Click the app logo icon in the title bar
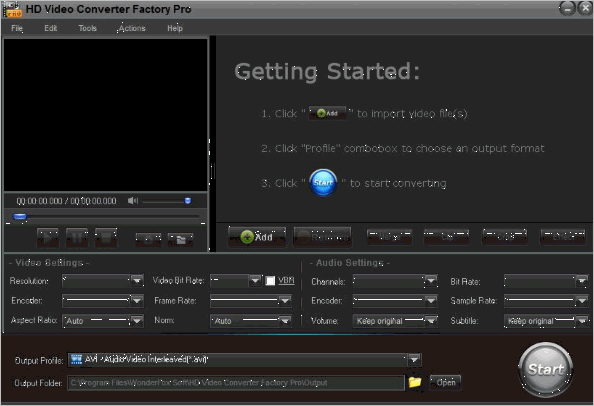This screenshot has height=406, width=594. pyautogui.click(x=13, y=9)
